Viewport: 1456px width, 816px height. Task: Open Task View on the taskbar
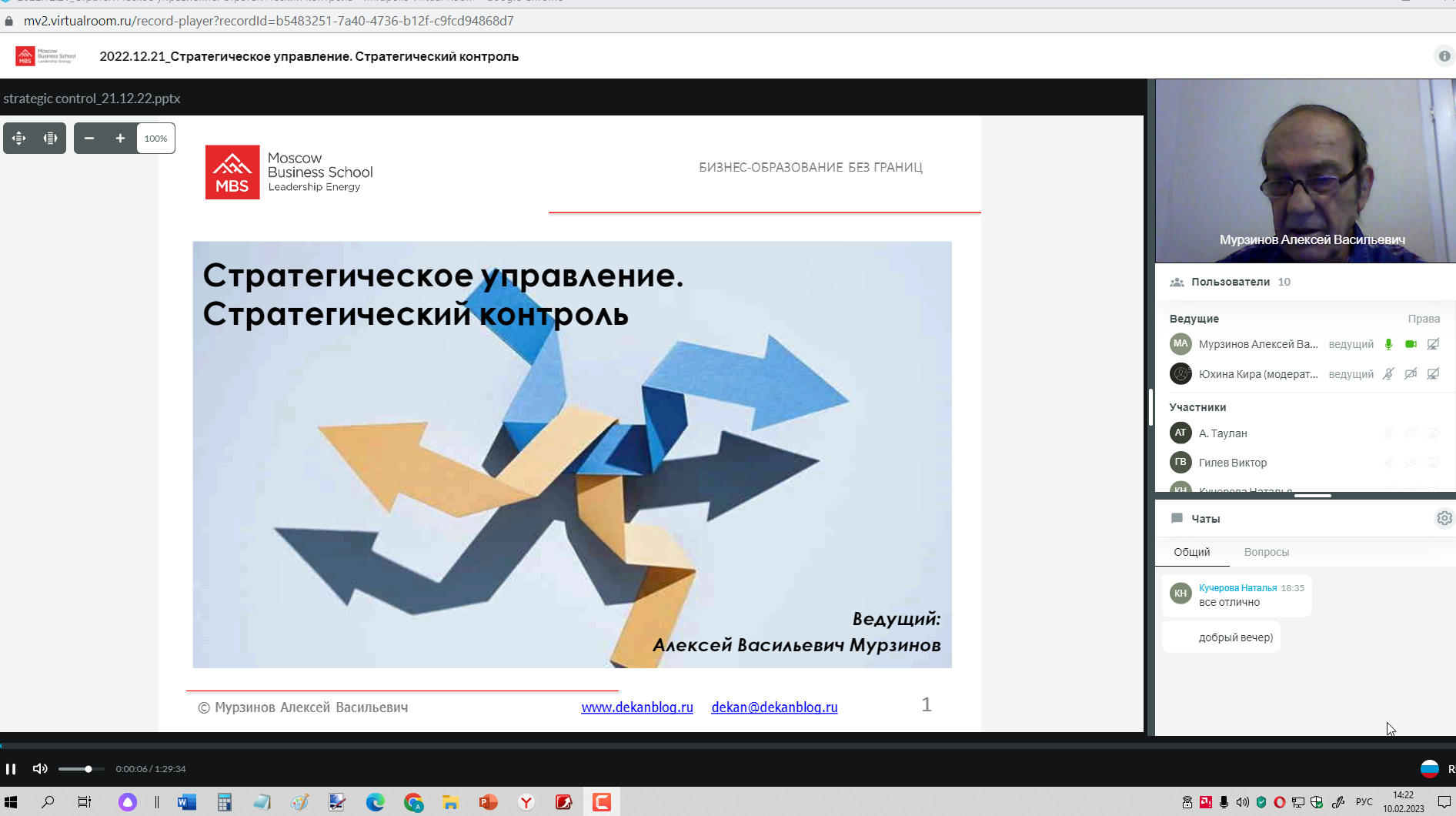tap(85, 802)
